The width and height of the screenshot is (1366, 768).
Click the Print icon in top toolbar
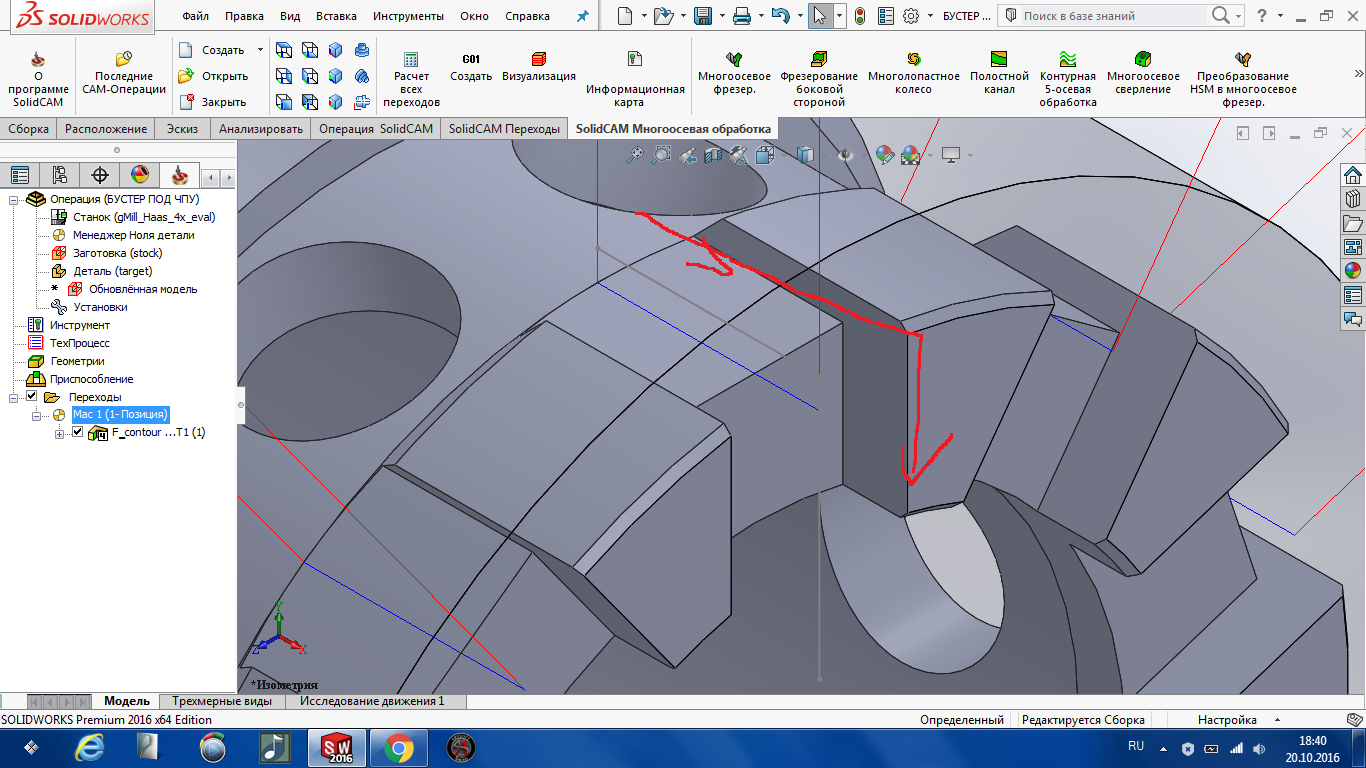pos(742,16)
